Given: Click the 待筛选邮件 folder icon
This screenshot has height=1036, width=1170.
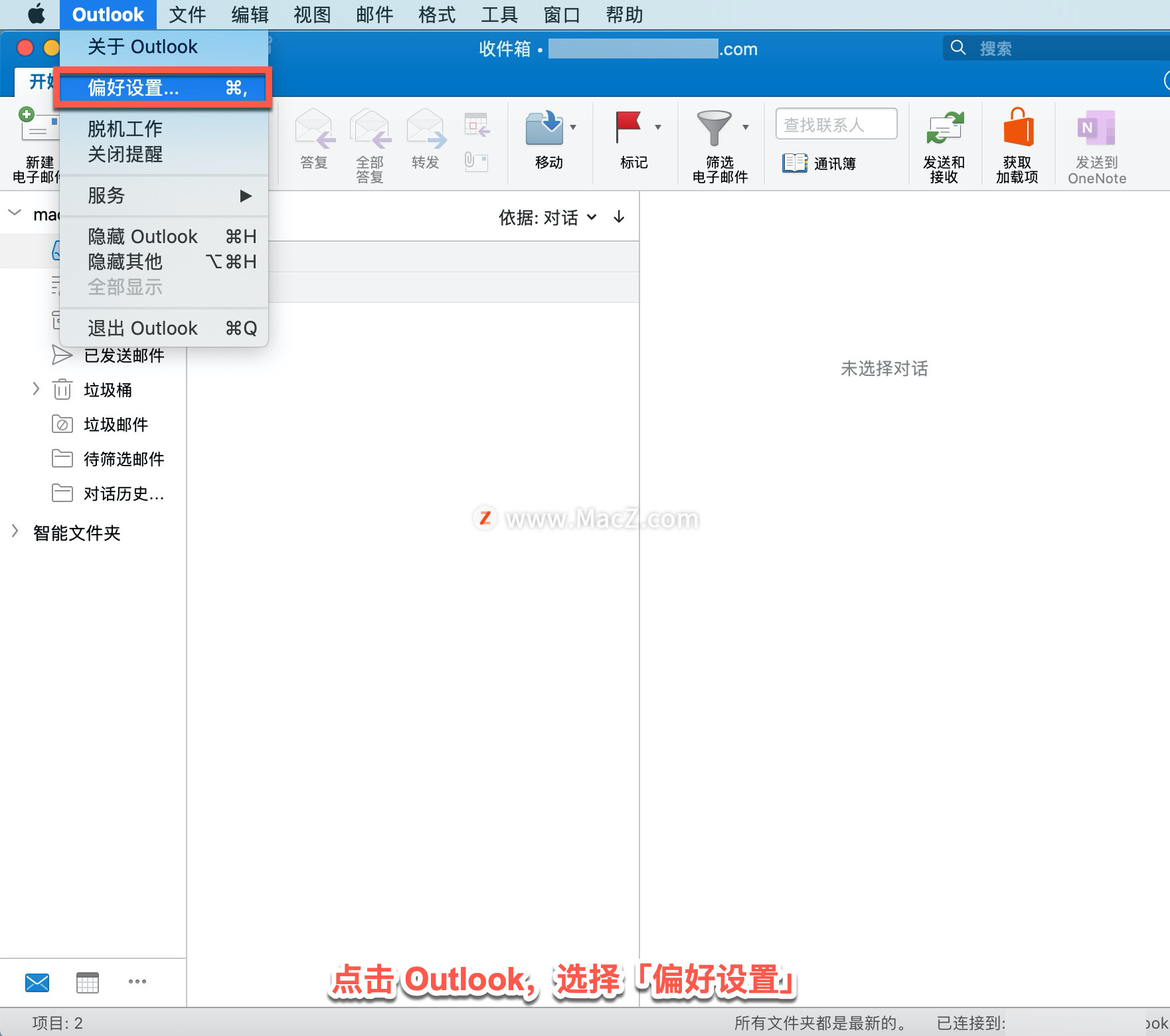Looking at the screenshot, I should pyautogui.click(x=62, y=459).
